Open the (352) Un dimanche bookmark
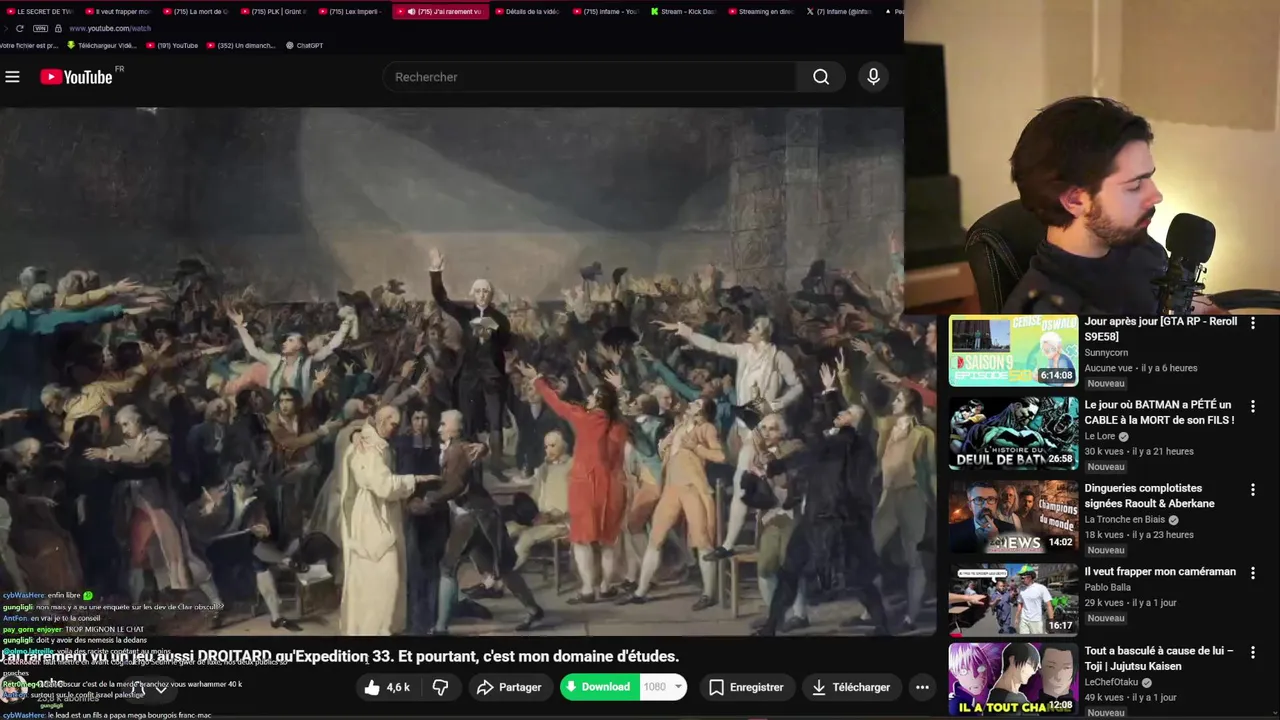Image resolution: width=1280 pixels, height=720 pixels. tap(240, 45)
